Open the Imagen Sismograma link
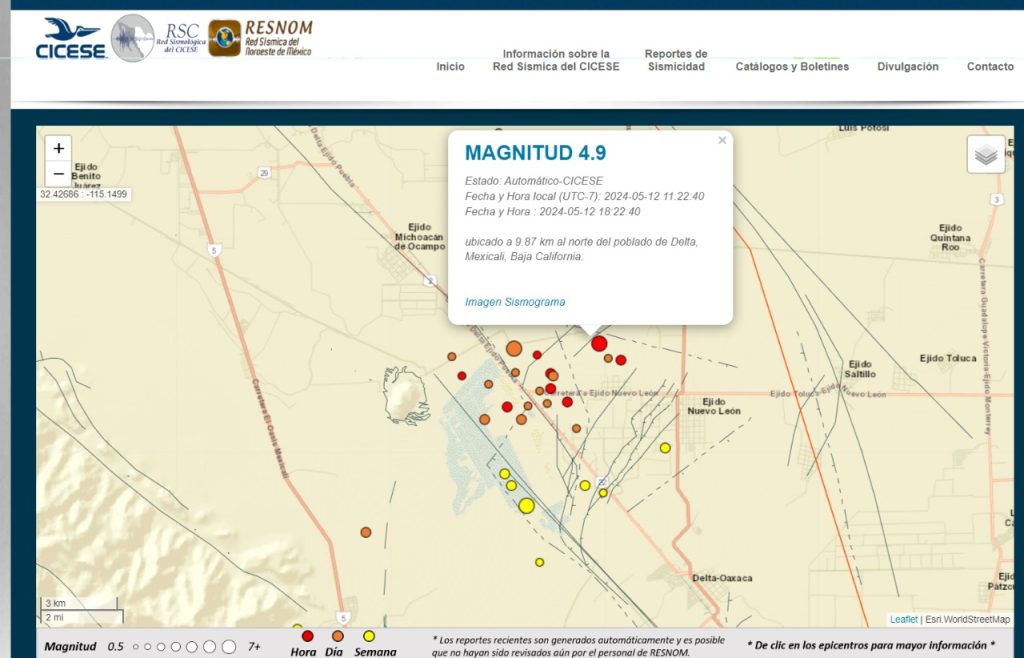Screen dimensions: 1024x658 click(515, 302)
